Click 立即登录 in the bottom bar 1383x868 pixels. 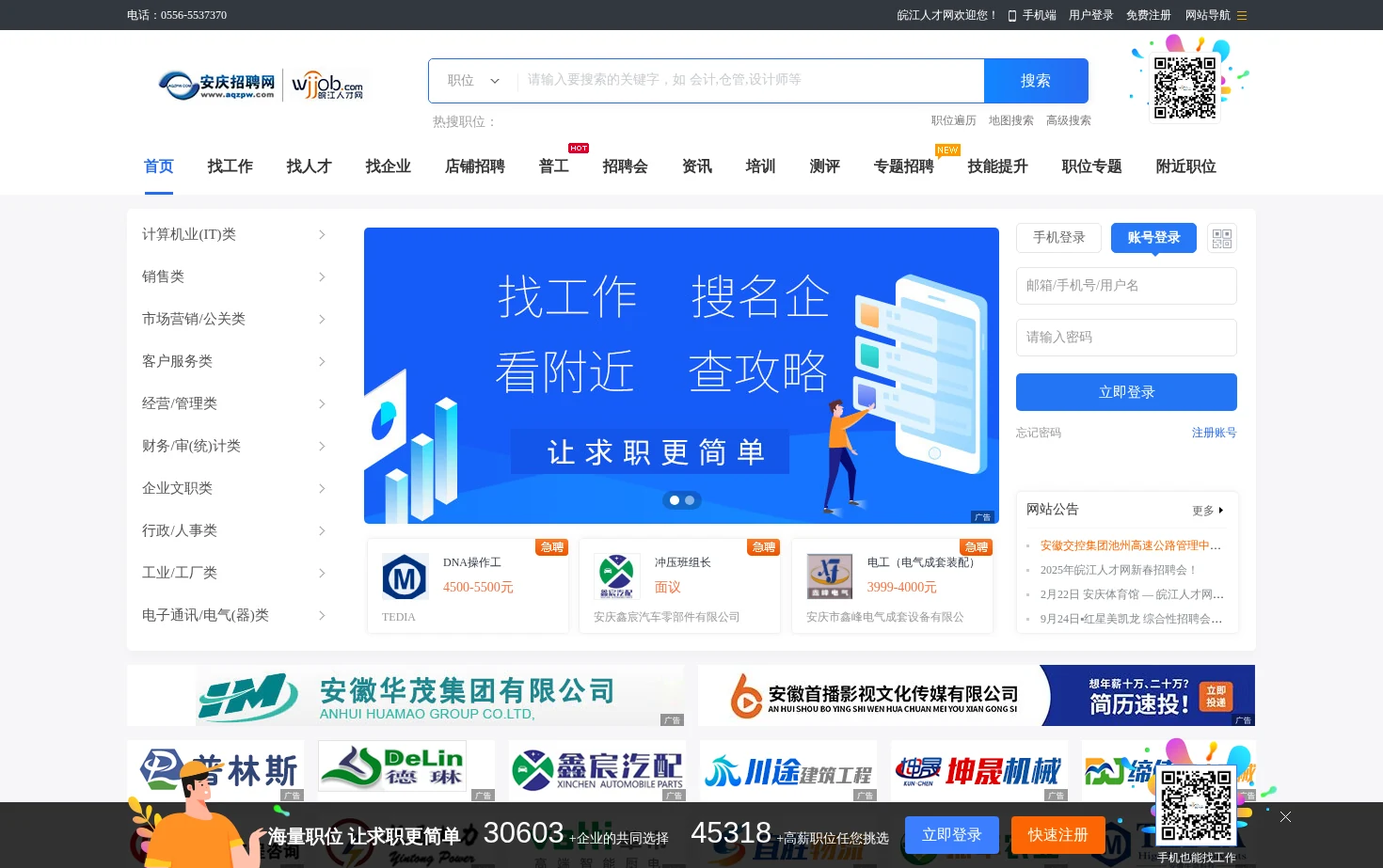952,835
